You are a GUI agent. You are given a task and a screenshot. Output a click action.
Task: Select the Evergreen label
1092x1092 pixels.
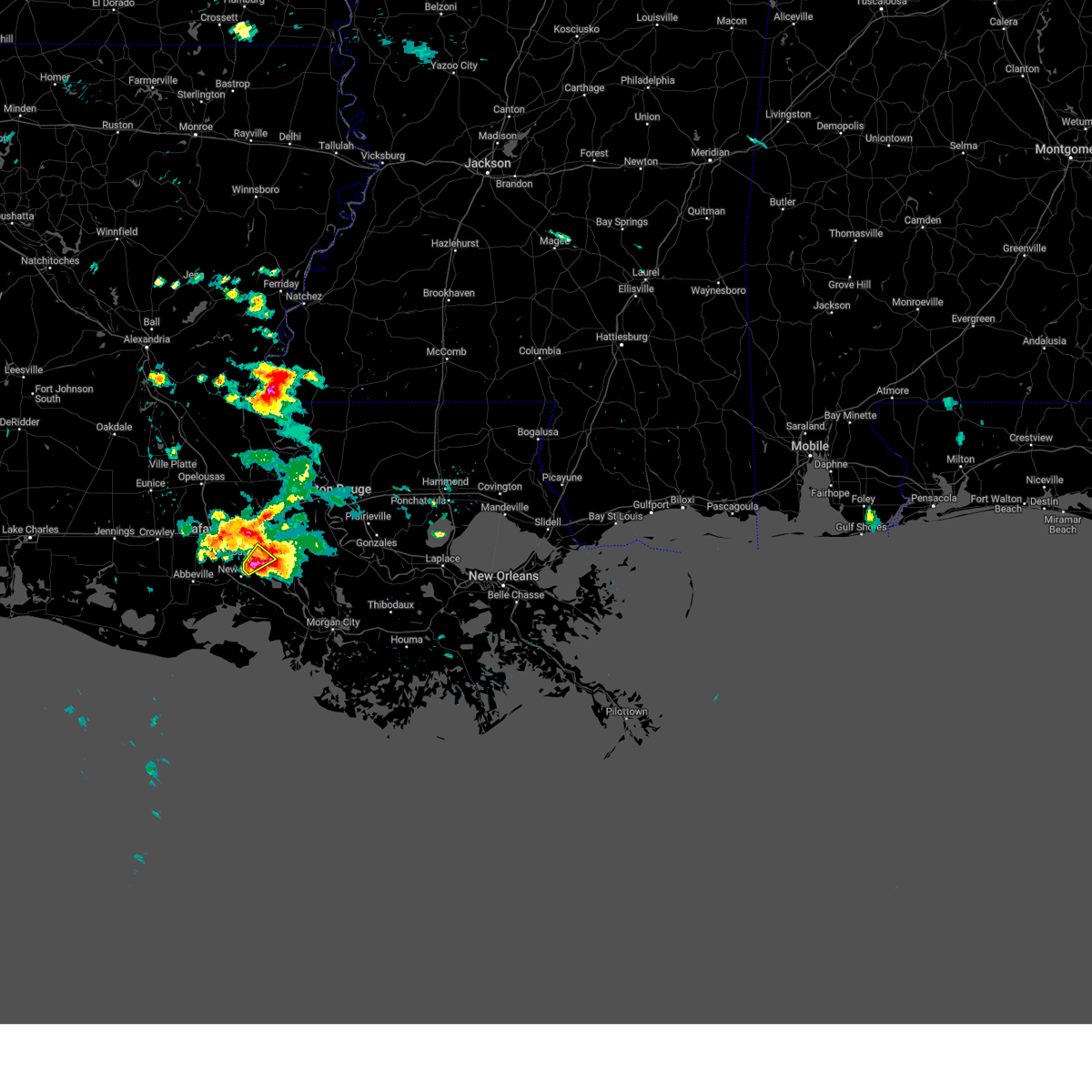coord(973,319)
